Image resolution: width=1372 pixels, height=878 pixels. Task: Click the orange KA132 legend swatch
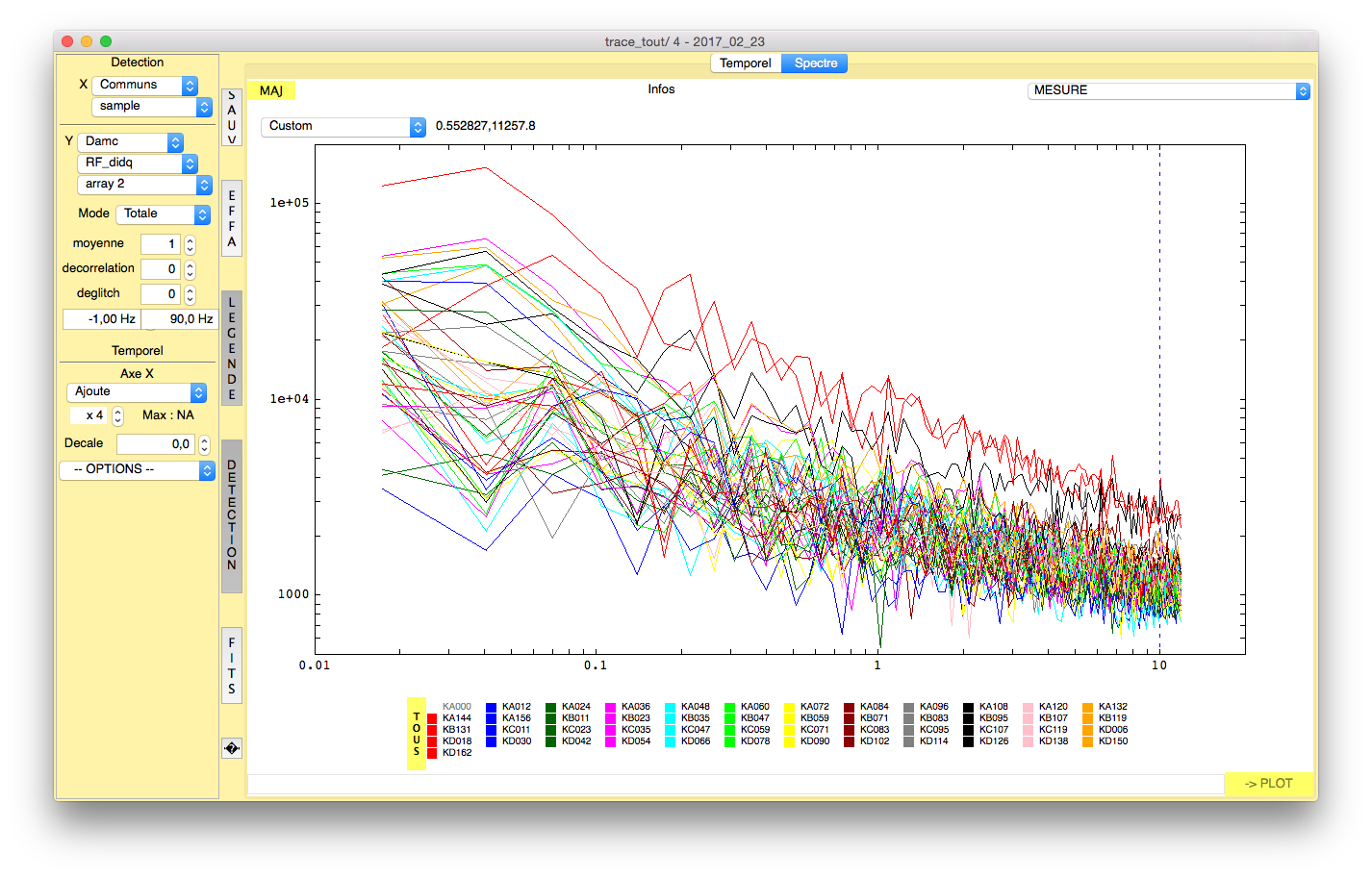tap(1087, 707)
